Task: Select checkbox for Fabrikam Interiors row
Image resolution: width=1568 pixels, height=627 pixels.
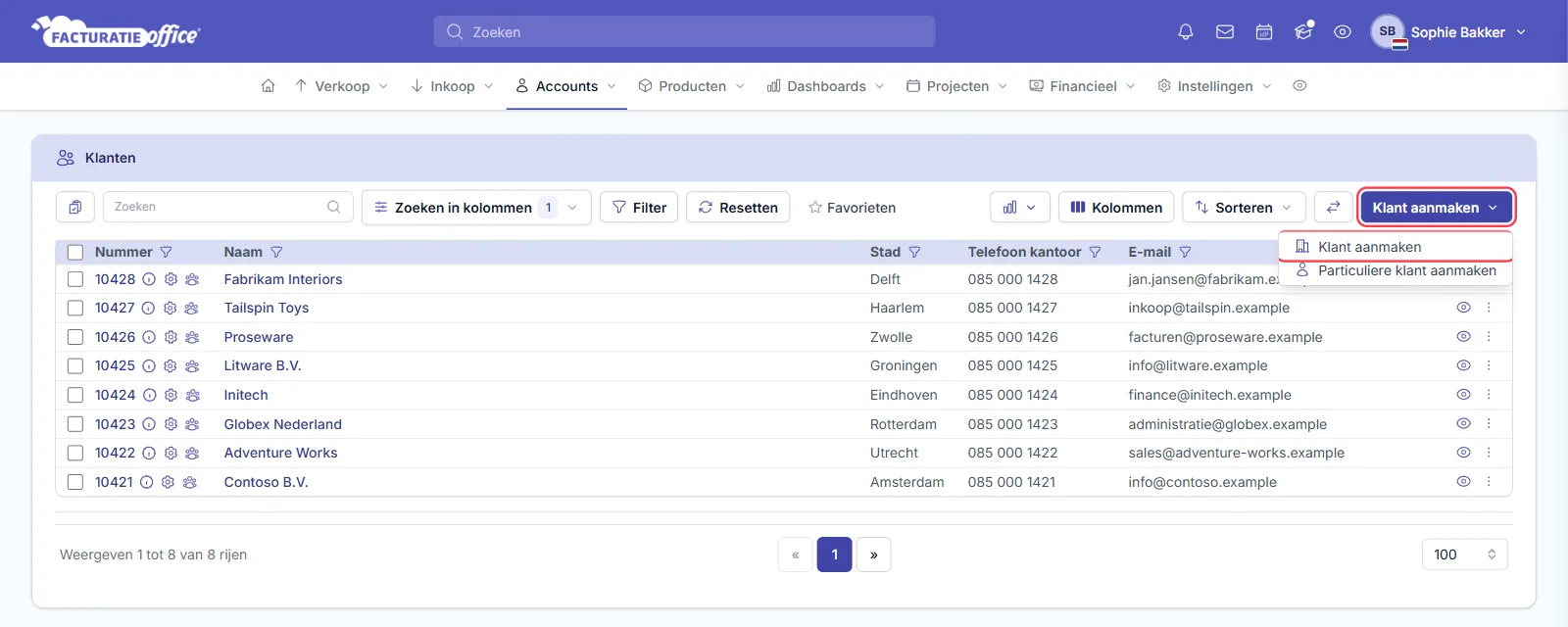Action: [75, 279]
